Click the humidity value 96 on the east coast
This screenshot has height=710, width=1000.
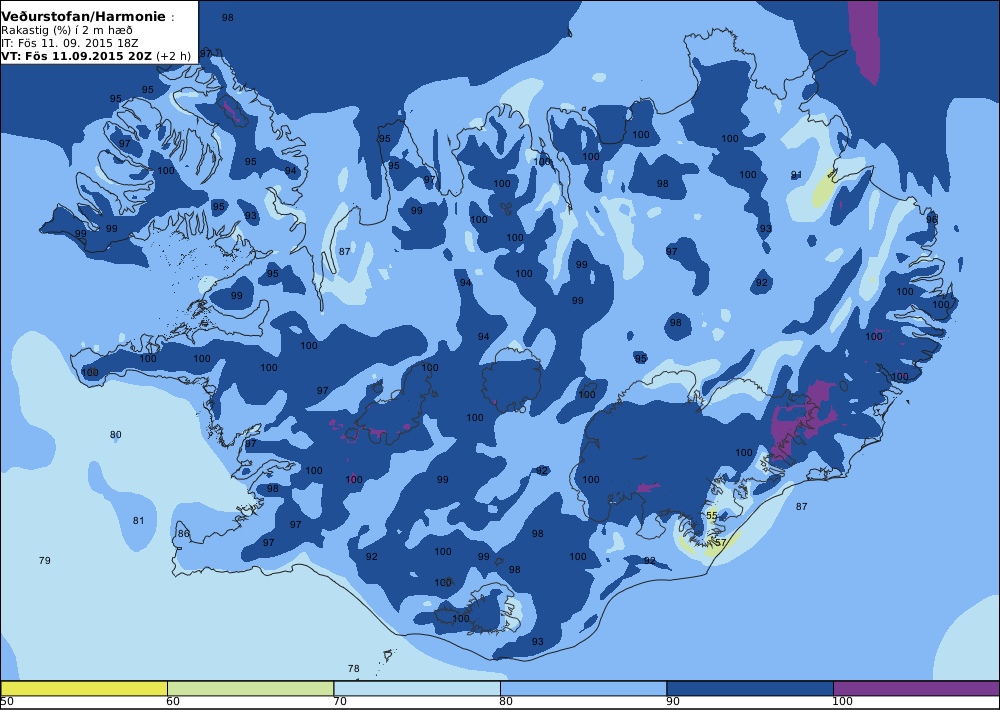tap(932, 219)
